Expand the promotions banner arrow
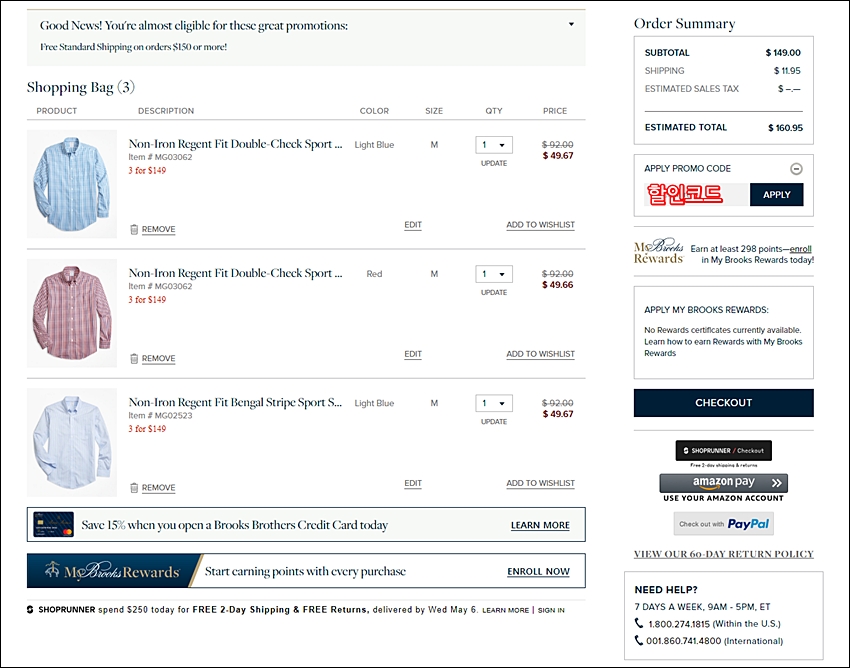This screenshot has height=668, width=850. point(571,24)
